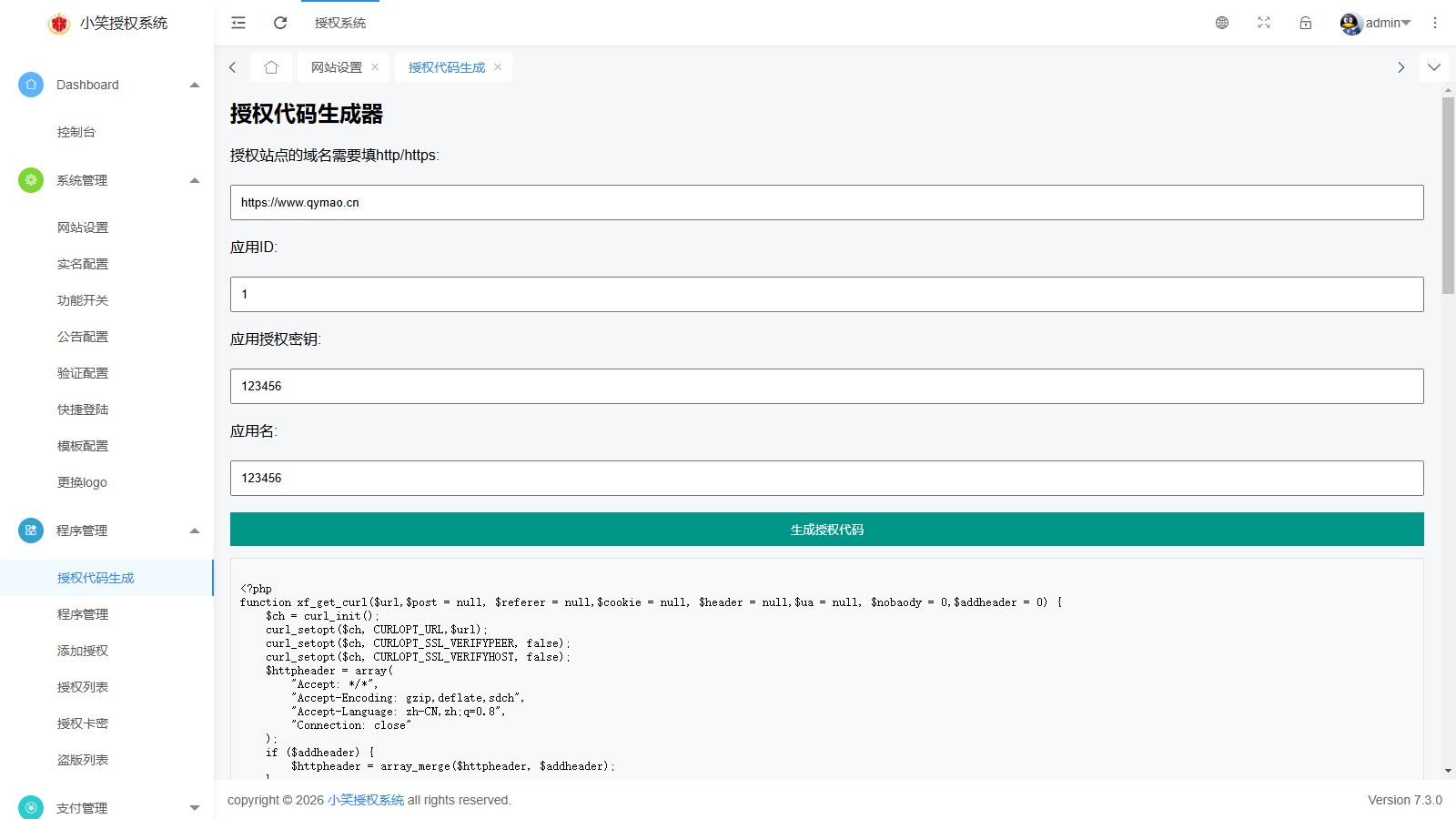Click the lock screen icon

[x=1305, y=23]
